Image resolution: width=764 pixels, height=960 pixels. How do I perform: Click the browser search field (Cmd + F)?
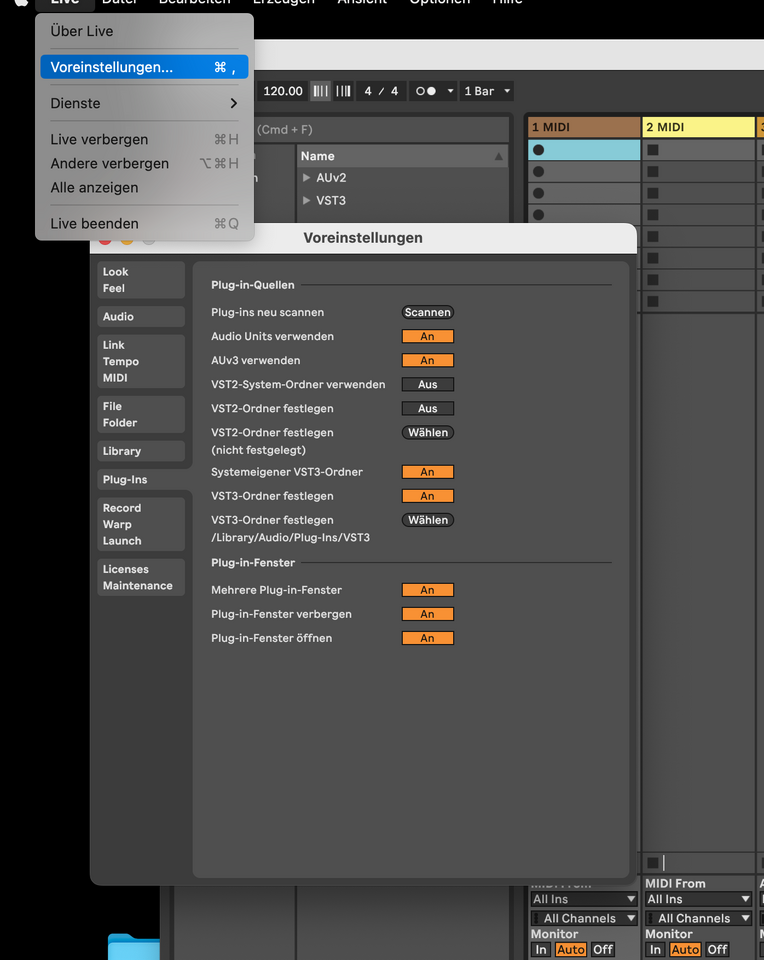click(x=381, y=129)
